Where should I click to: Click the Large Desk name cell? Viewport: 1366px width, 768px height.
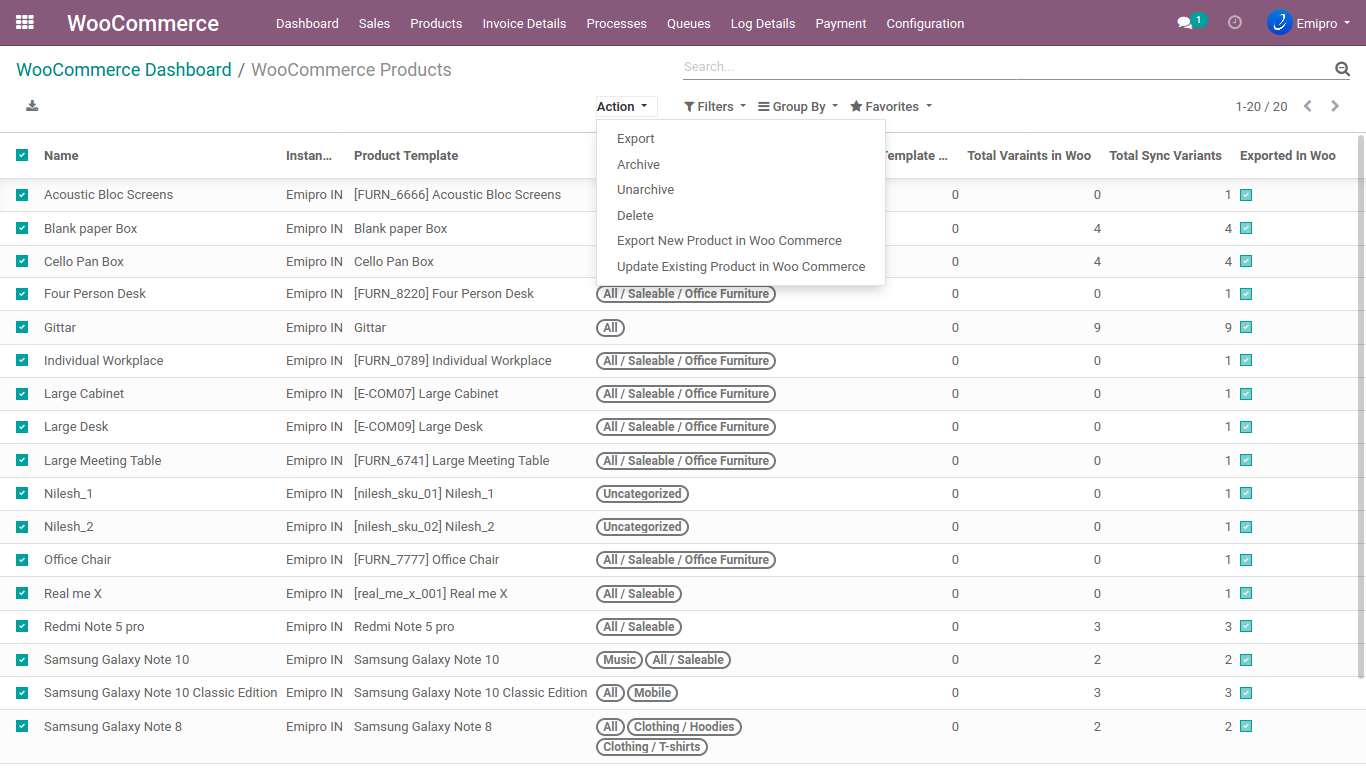(x=76, y=427)
